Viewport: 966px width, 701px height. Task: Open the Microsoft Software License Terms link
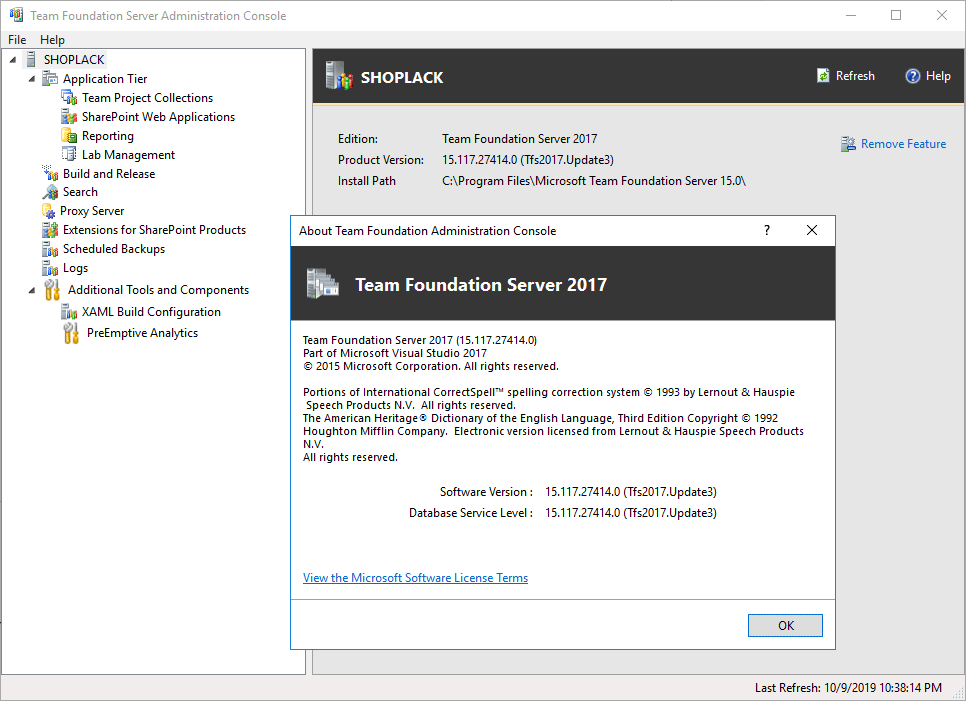pyautogui.click(x=415, y=578)
